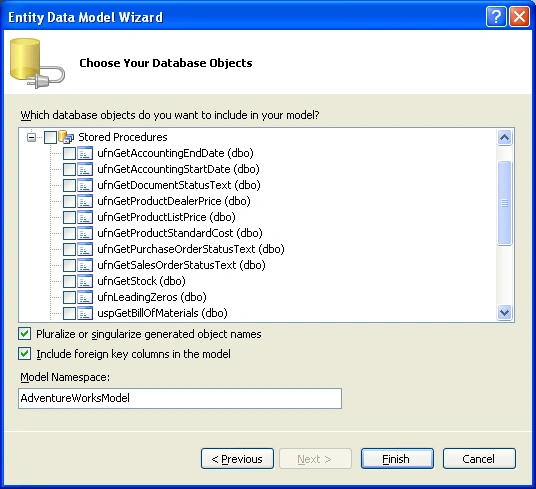This screenshot has width=536, height=489.
Task: Check the Stored Procedures parent checkbox
Action: pyautogui.click(x=50, y=137)
